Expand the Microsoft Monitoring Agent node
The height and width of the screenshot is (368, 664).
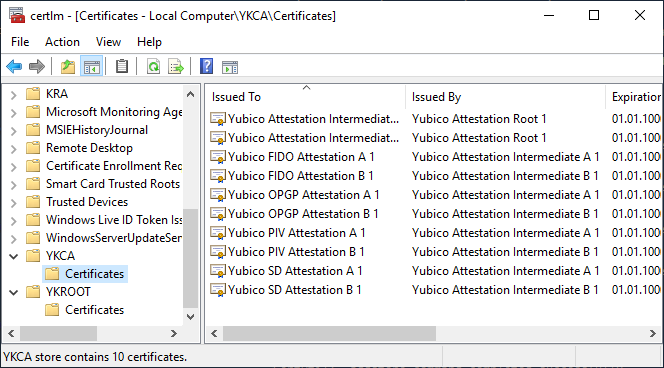coord(14,113)
